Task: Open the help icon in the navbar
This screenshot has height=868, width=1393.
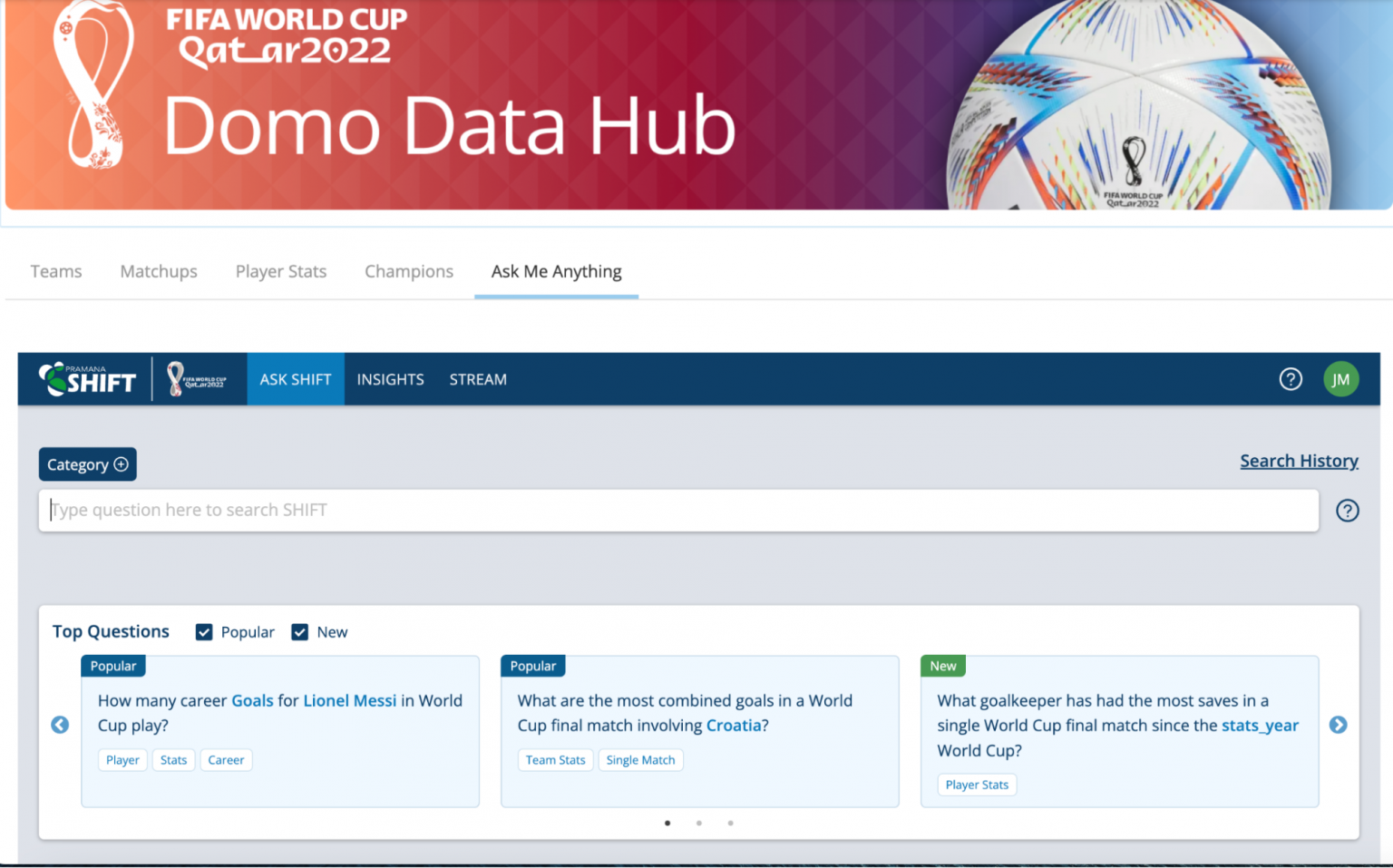Action: pyautogui.click(x=1291, y=379)
